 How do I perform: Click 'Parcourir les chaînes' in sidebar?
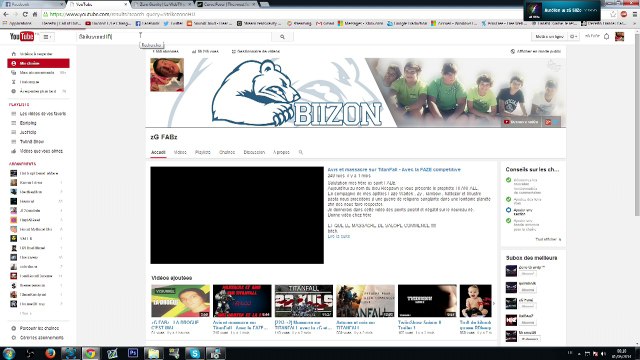[38, 328]
